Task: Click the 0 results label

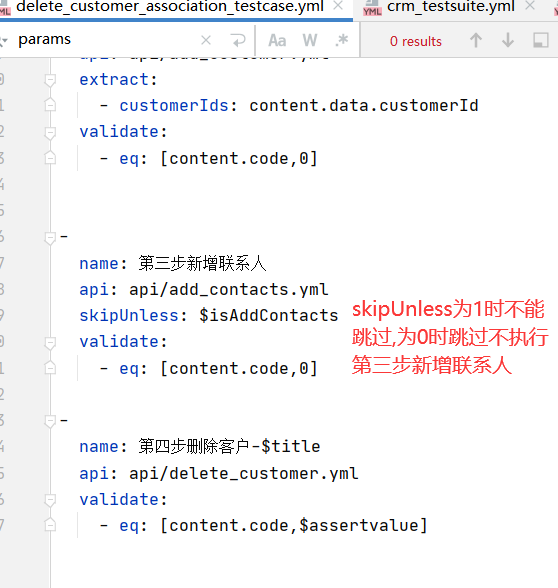Action: (416, 41)
